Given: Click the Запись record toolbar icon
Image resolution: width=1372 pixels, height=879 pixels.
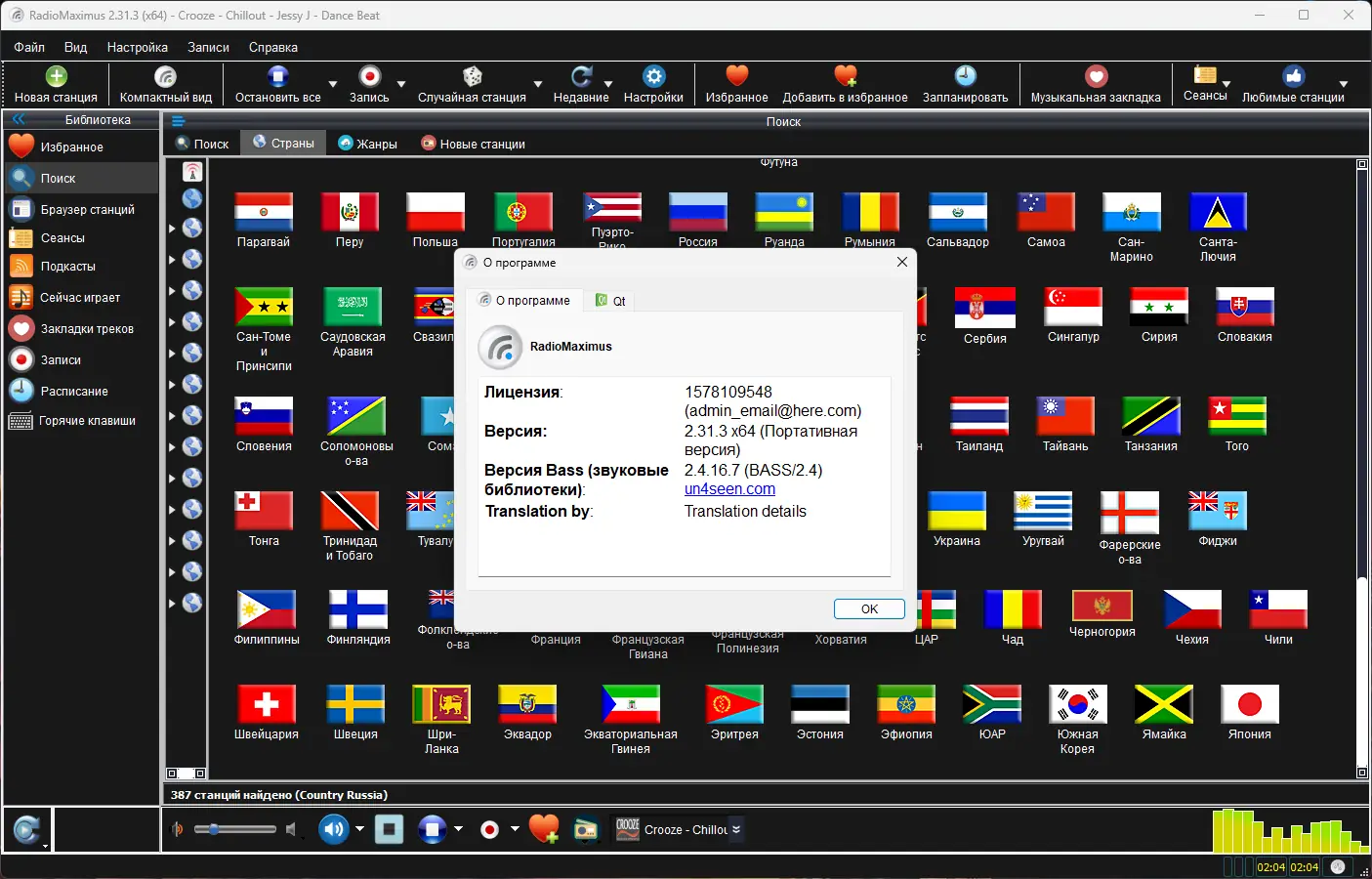Looking at the screenshot, I should [369, 76].
